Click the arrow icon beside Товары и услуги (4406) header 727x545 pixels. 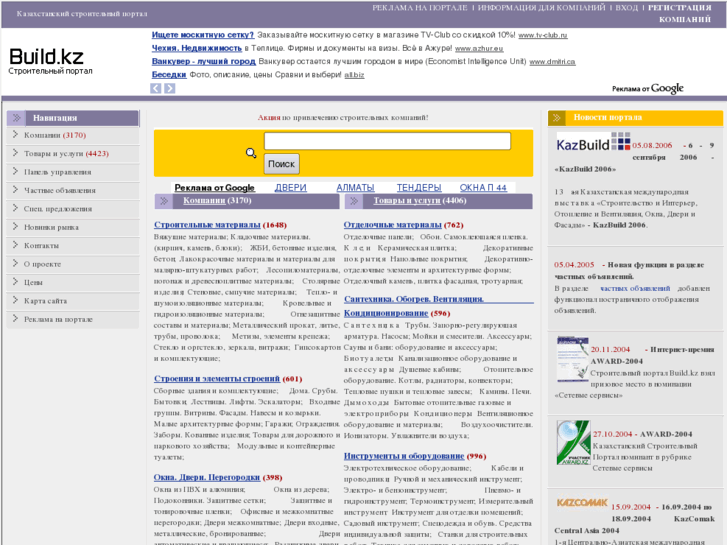point(354,201)
